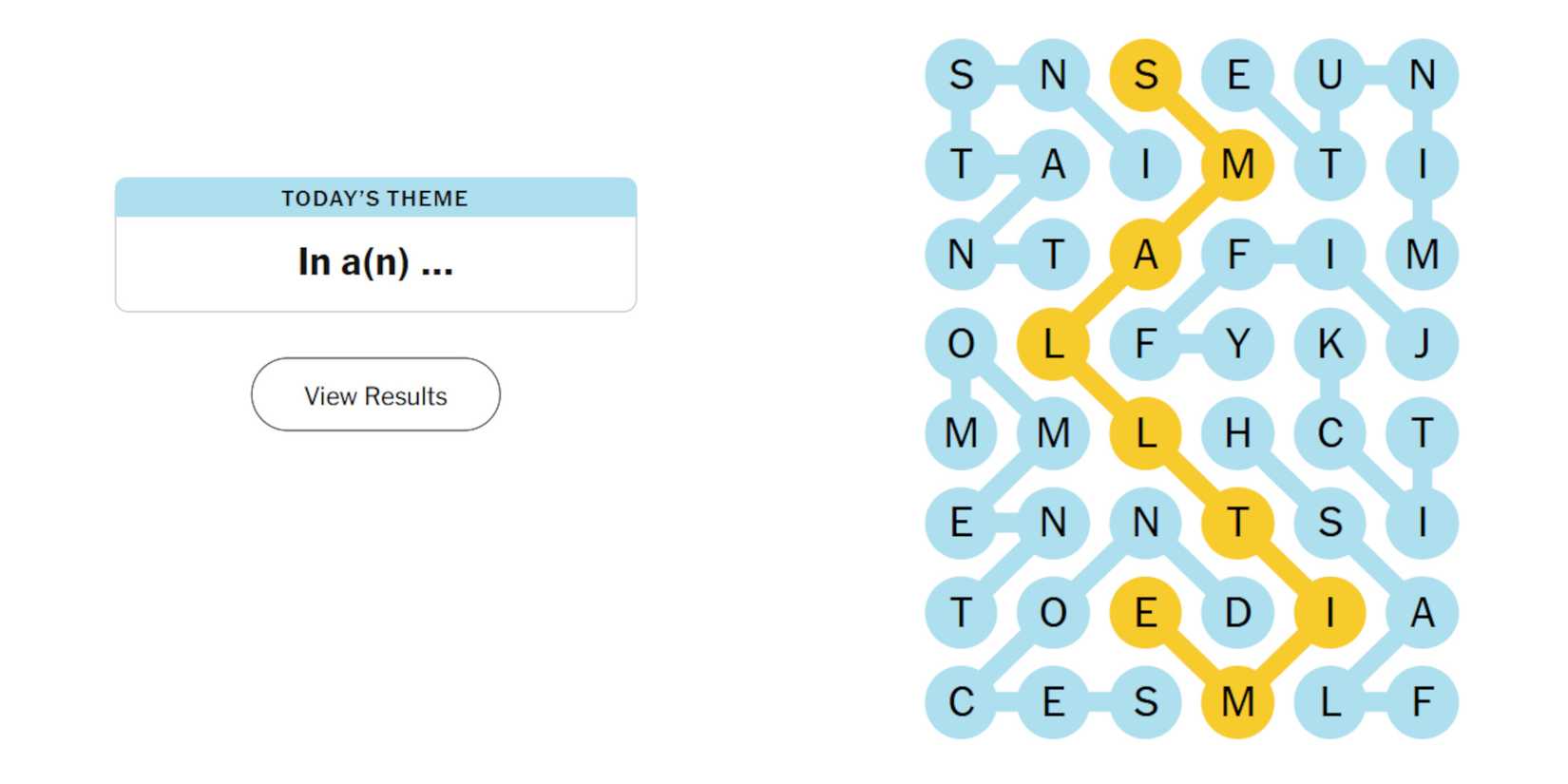
Task: Select the yellow S letter tile in top row
Action: tap(1146, 76)
